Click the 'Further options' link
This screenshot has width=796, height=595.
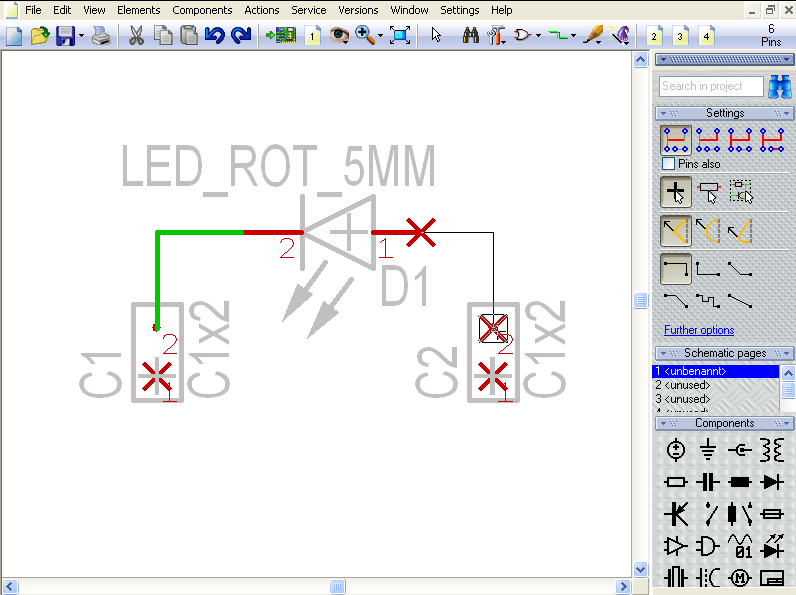[698, 330]
